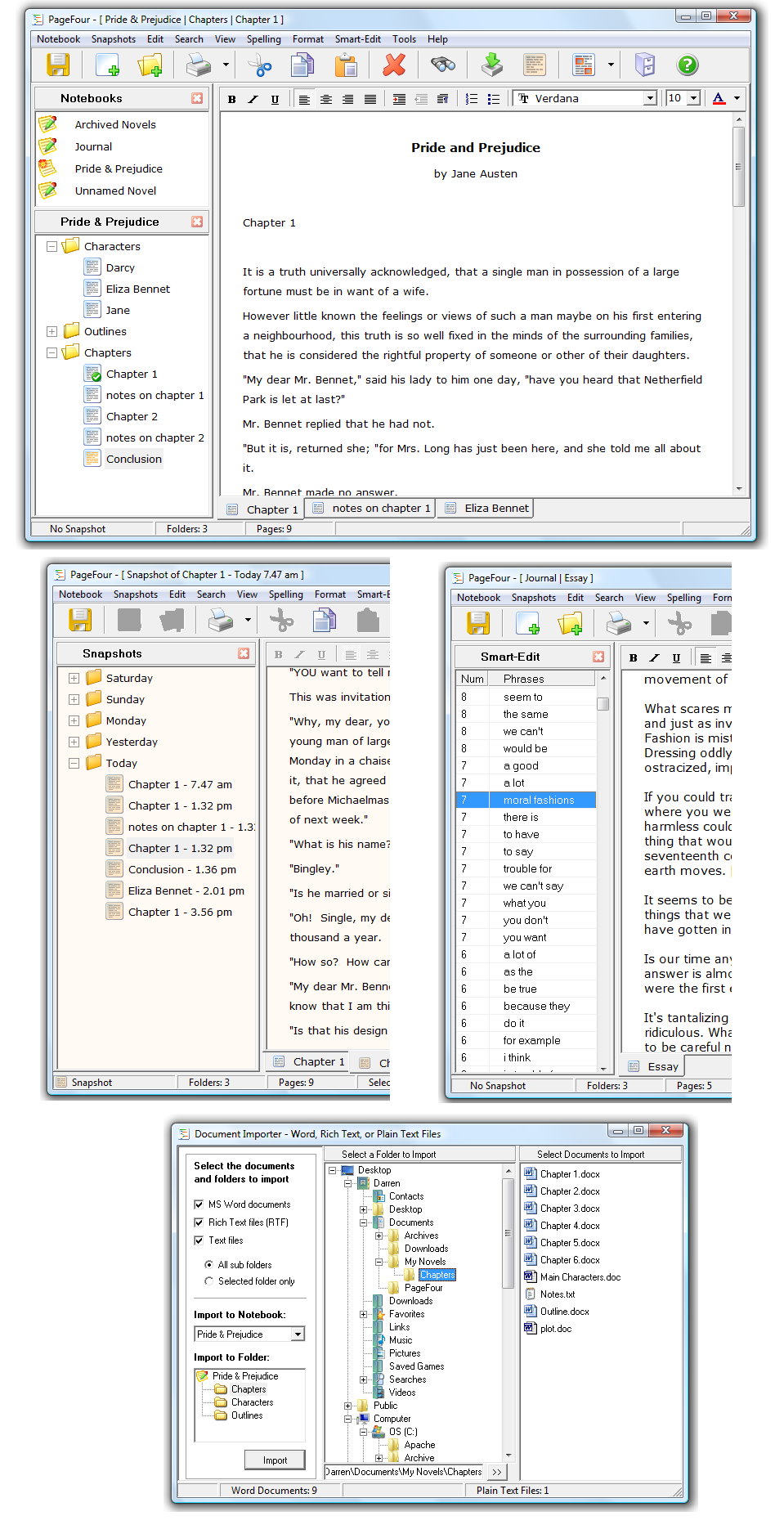Click the New Page icon in main toolbar
This screenshot has height=1525, width=784.
click(x=107, y=65)
